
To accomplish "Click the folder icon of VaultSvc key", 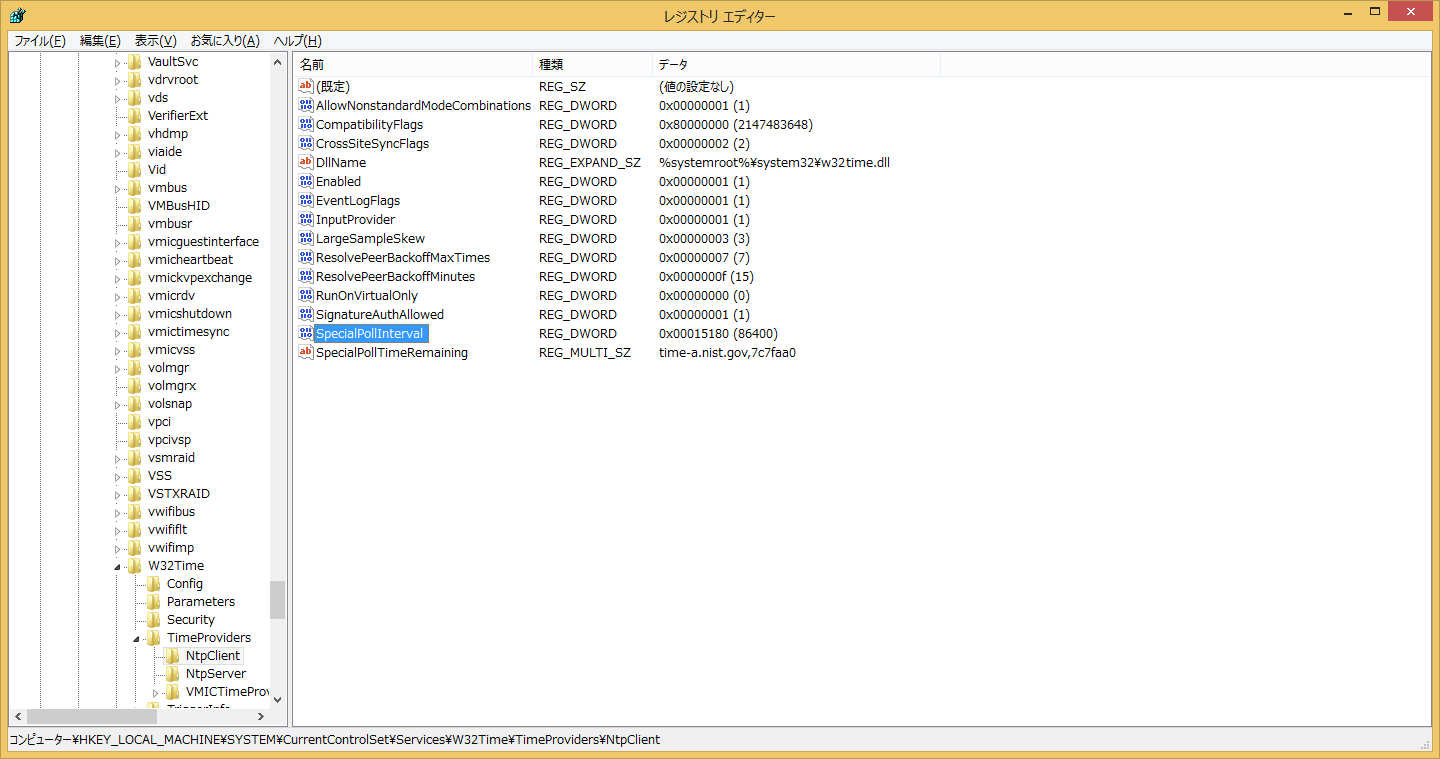I will (x=135, y=62).
